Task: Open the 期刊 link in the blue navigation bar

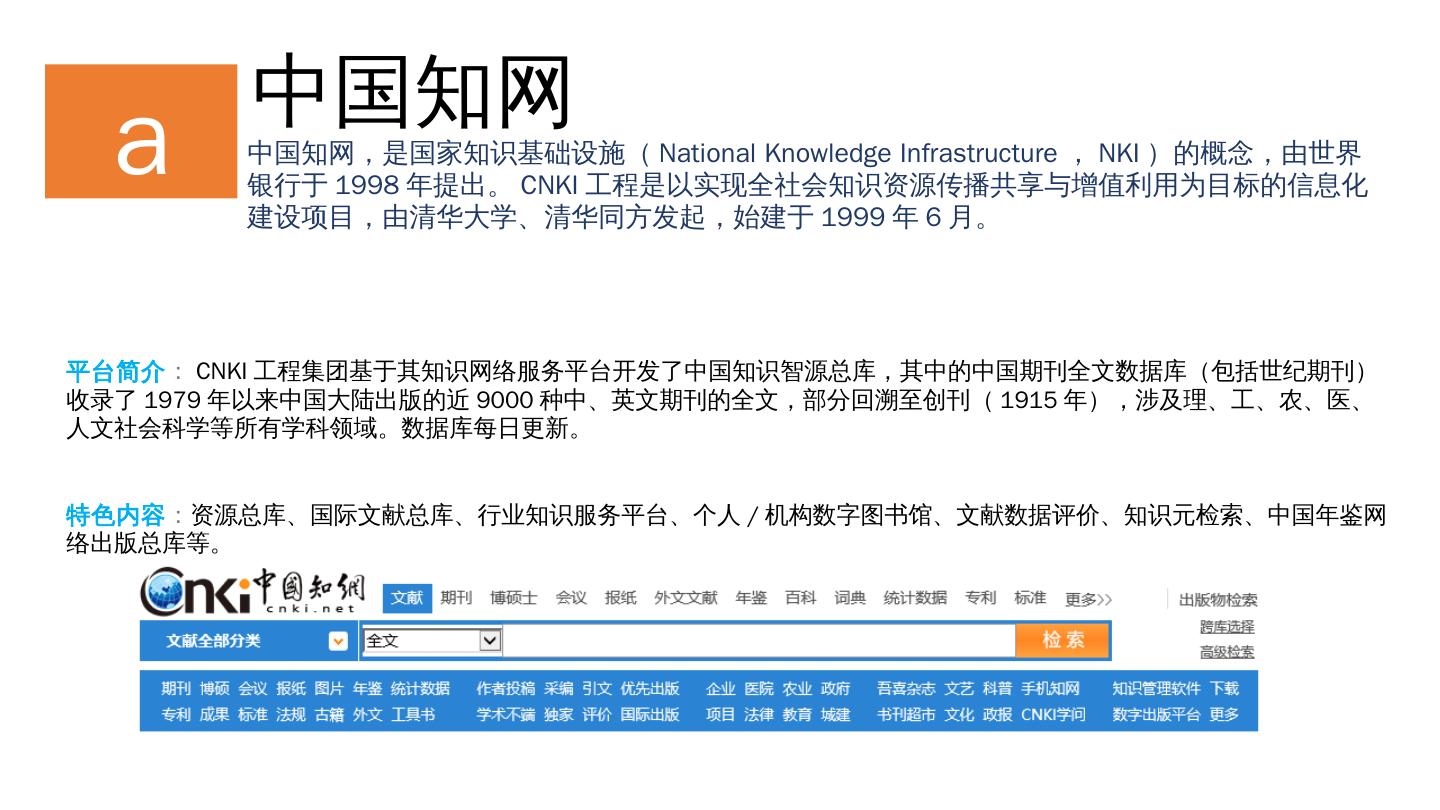Action: coord(176,688)
